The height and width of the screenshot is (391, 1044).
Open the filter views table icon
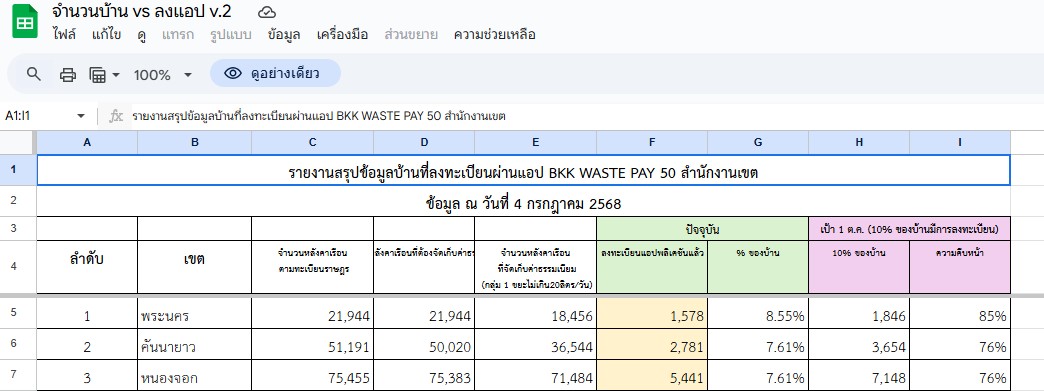[x=98, y=75]
